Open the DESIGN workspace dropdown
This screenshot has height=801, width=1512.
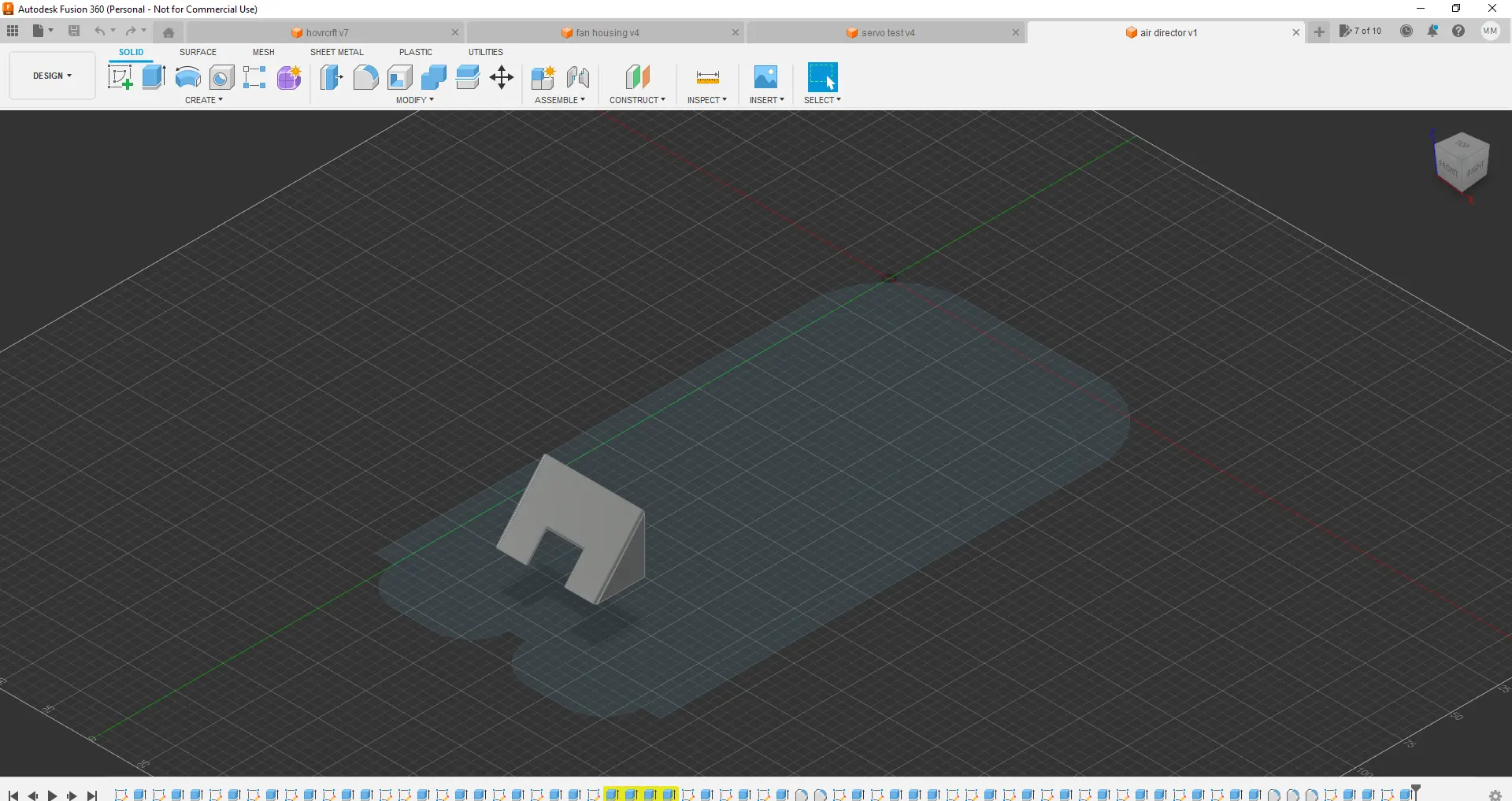[x=52, y=76]
